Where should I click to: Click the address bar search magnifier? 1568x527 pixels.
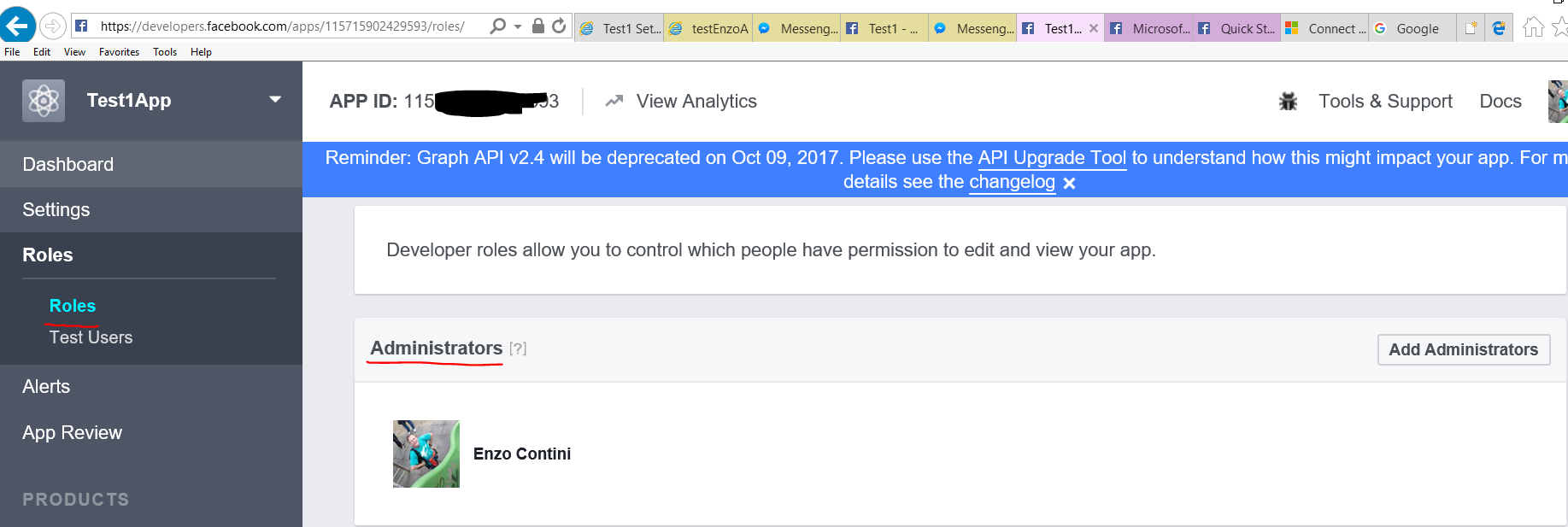click(497, 26)
